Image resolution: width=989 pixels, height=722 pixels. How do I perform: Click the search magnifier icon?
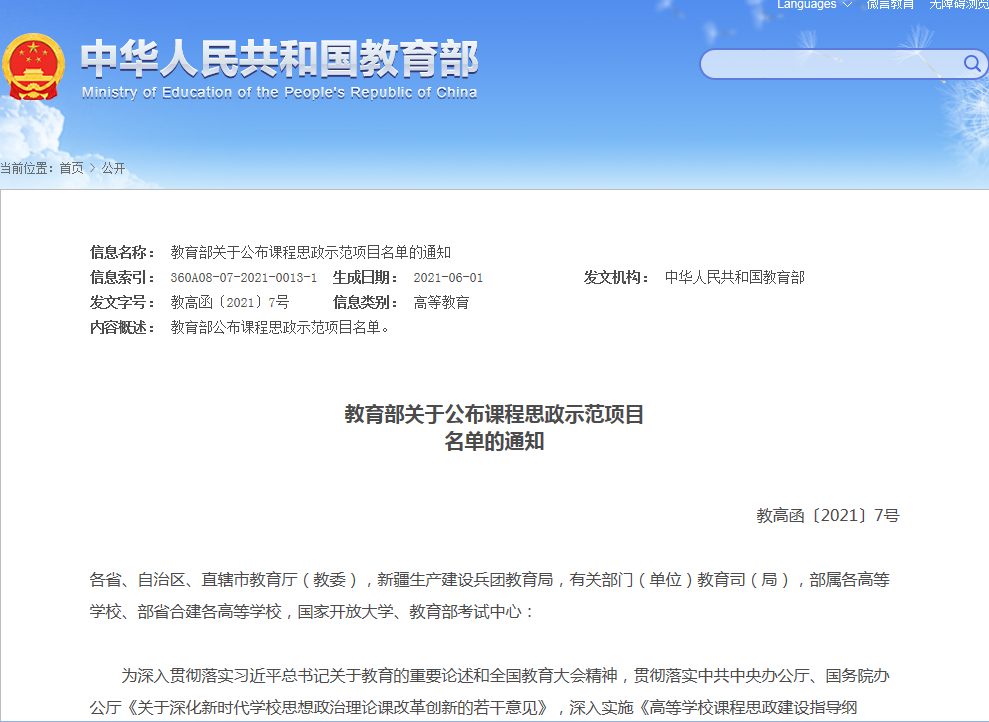tap(972, 64)
